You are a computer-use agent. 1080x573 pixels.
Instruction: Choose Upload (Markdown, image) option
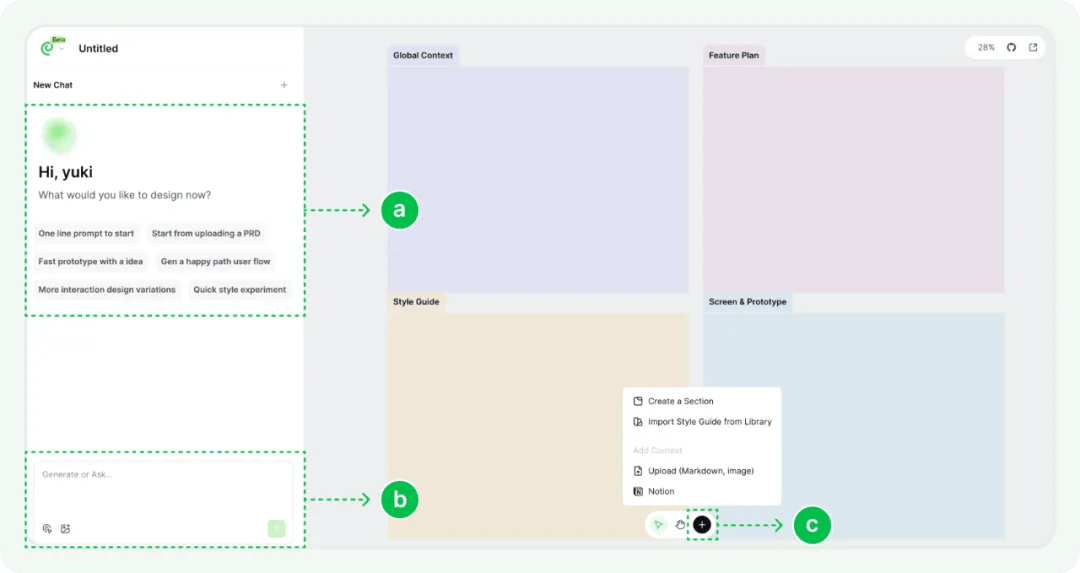(700, 471)
